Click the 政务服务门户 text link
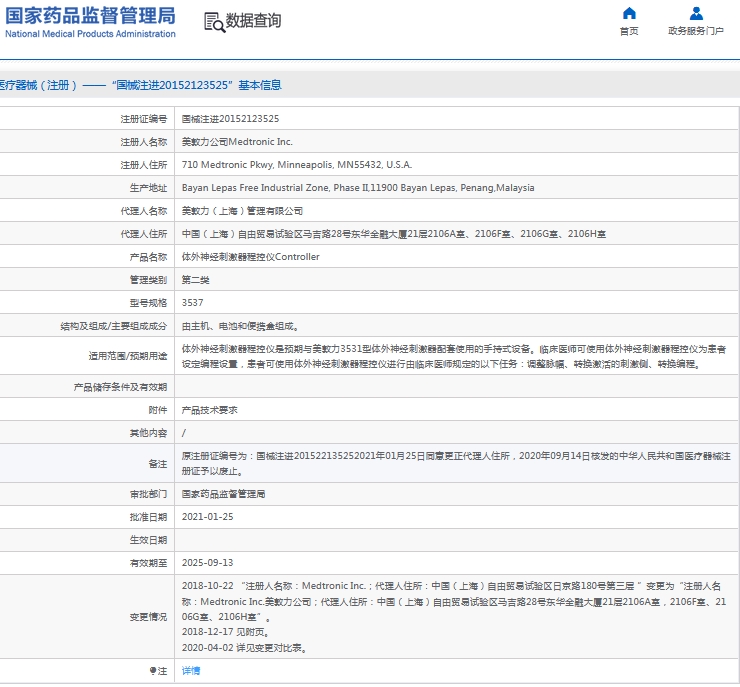This screenshot has height=687, width=740. click(x=696, y=31)
